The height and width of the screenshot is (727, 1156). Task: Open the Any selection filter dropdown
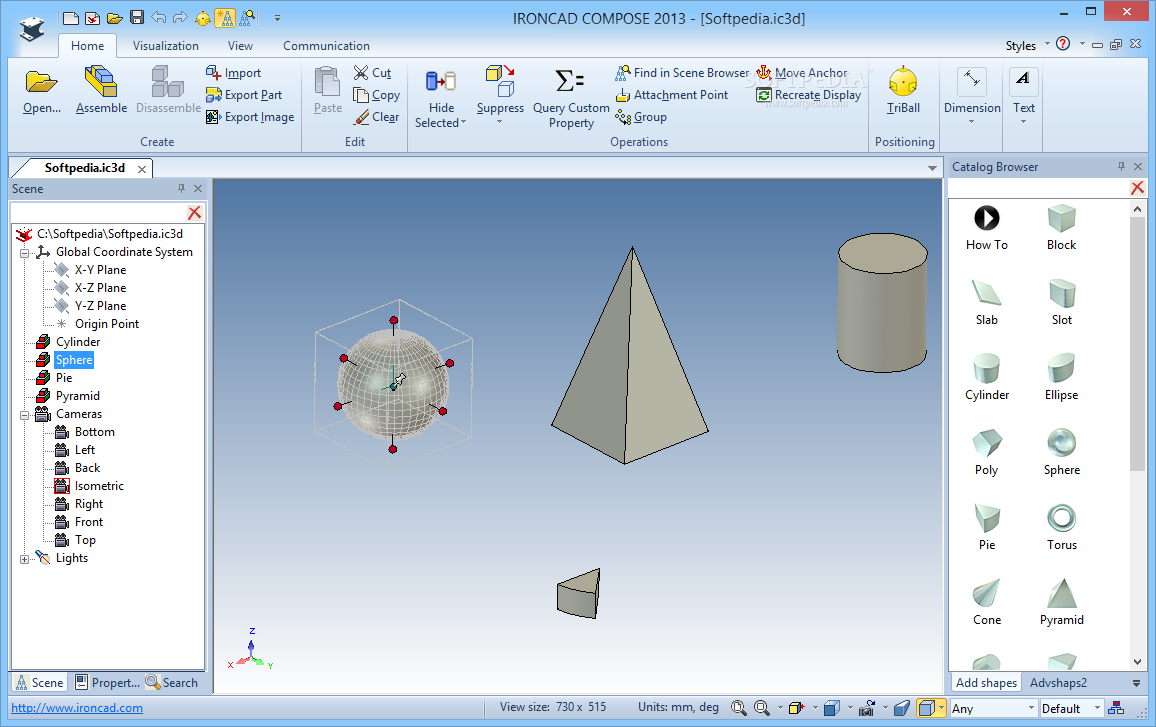point(1031,709)
